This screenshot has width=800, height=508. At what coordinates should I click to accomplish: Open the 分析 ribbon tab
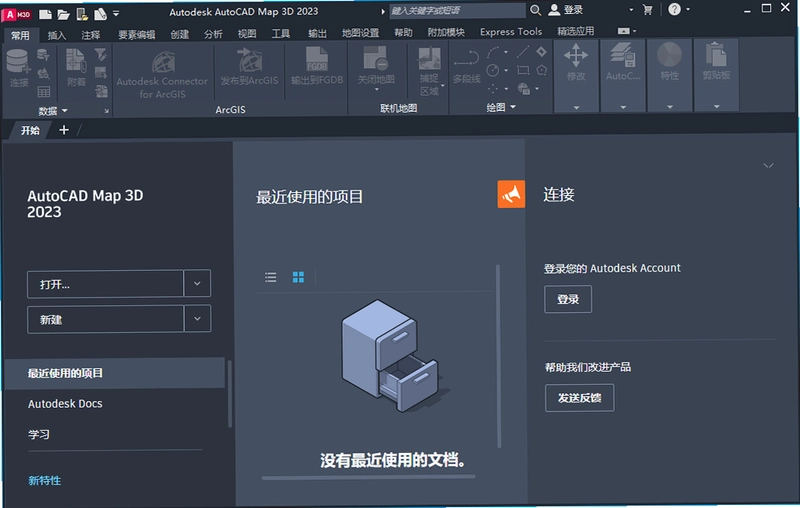[x=213, y=34]
